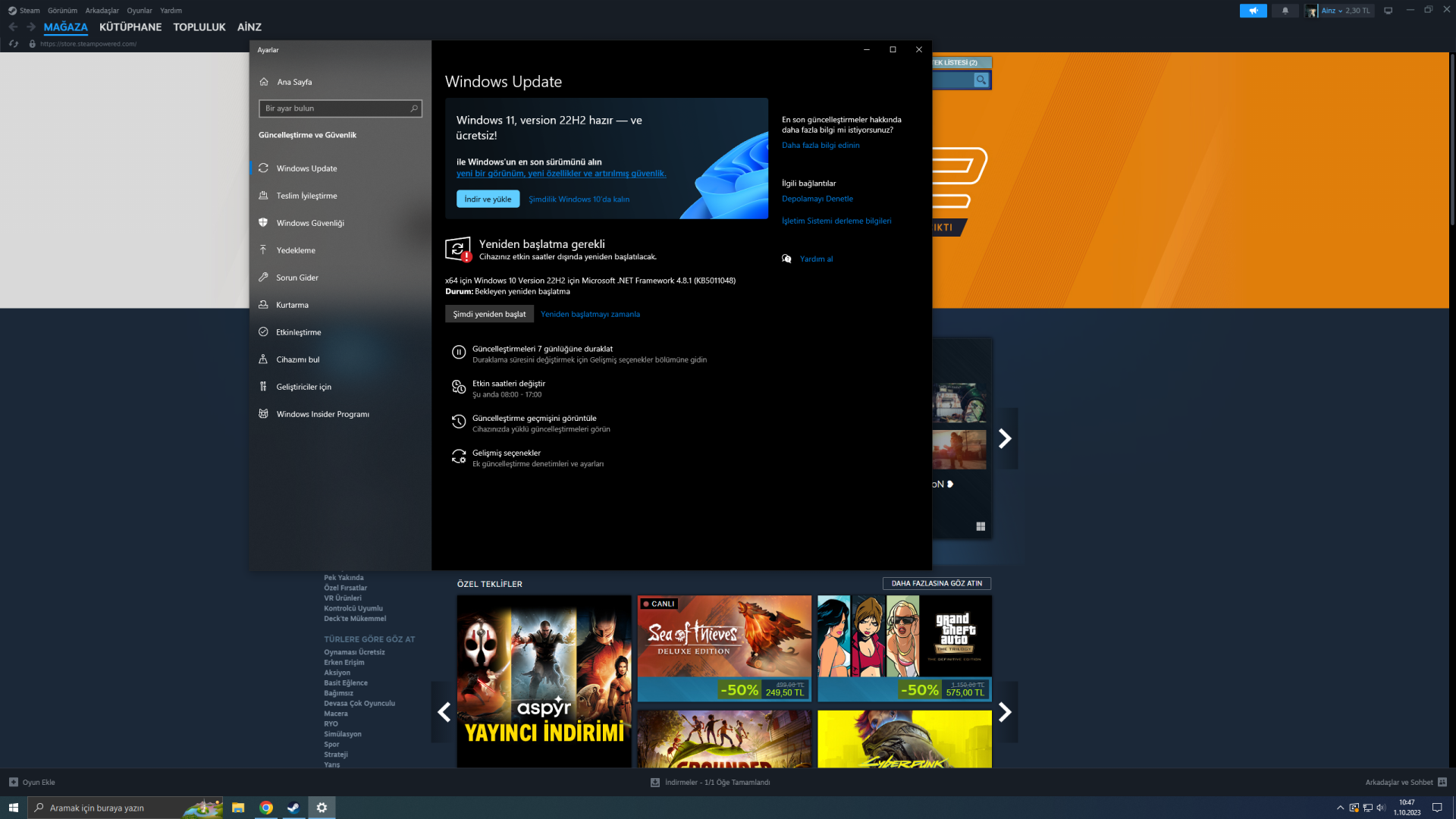Click the Steam announcements megaphone icon

pyautogui.click(x=1253, y=11)
